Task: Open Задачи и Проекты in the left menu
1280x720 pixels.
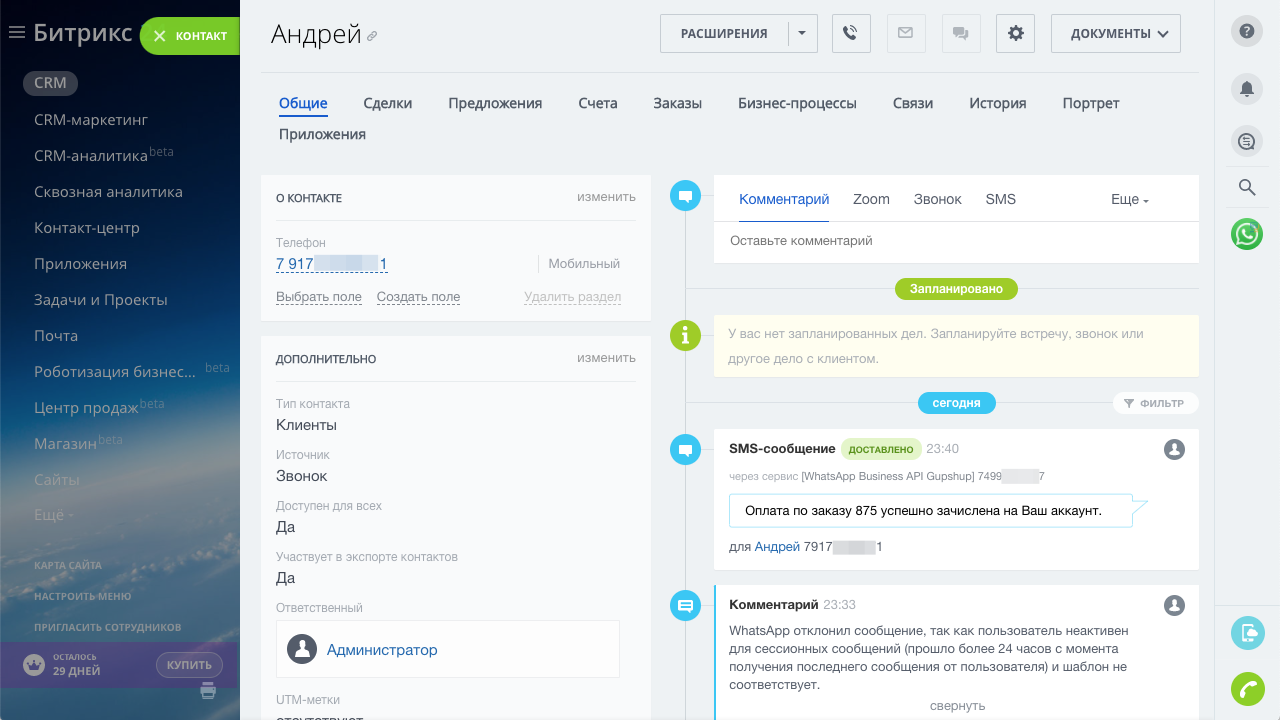Action: pyautogui.click(x=101, y=300)
